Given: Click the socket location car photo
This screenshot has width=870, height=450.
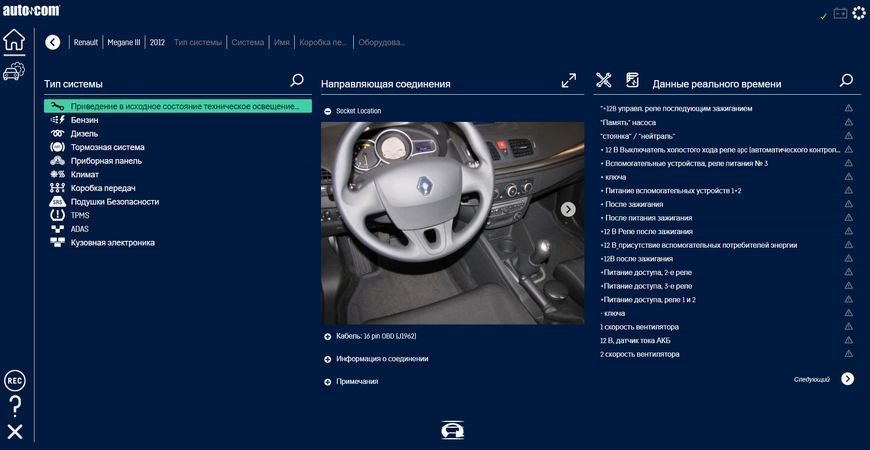Looking at the screenshot, I should (452, 223).
